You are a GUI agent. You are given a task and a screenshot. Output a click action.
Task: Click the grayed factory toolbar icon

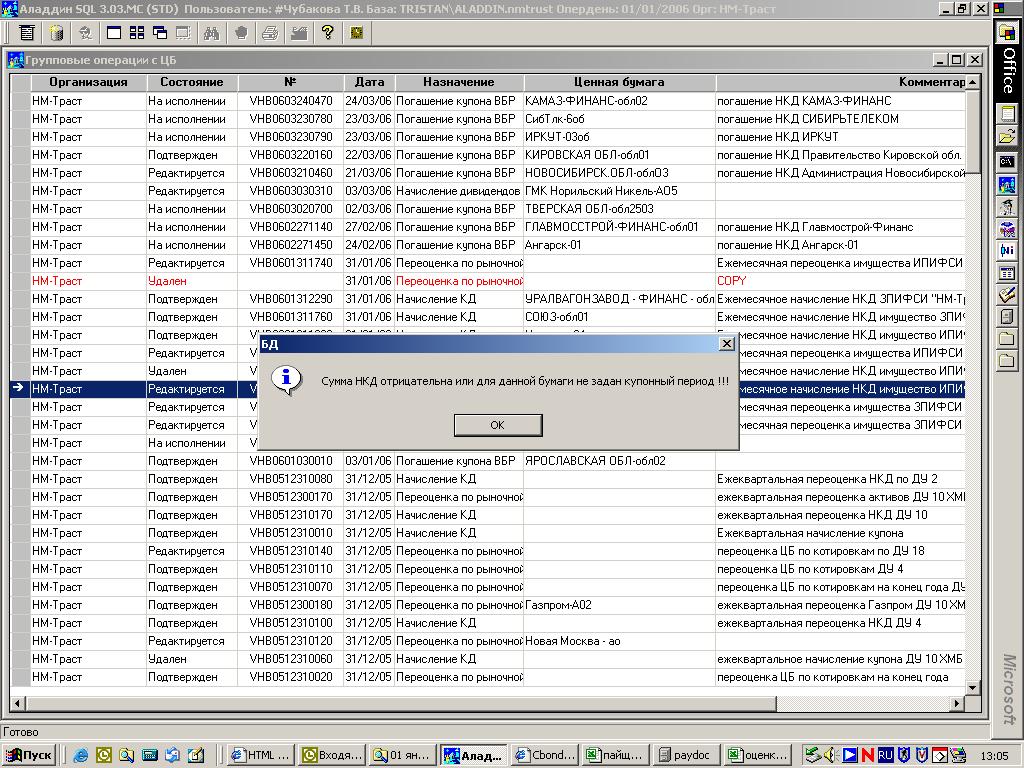(x=299, y=33)
